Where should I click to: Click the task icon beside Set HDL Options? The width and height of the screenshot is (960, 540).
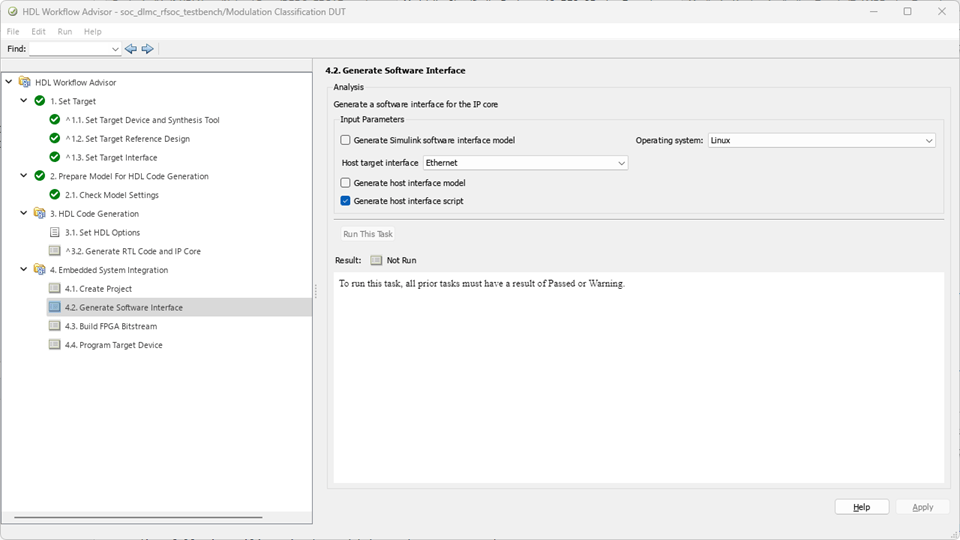coord(55,232)
